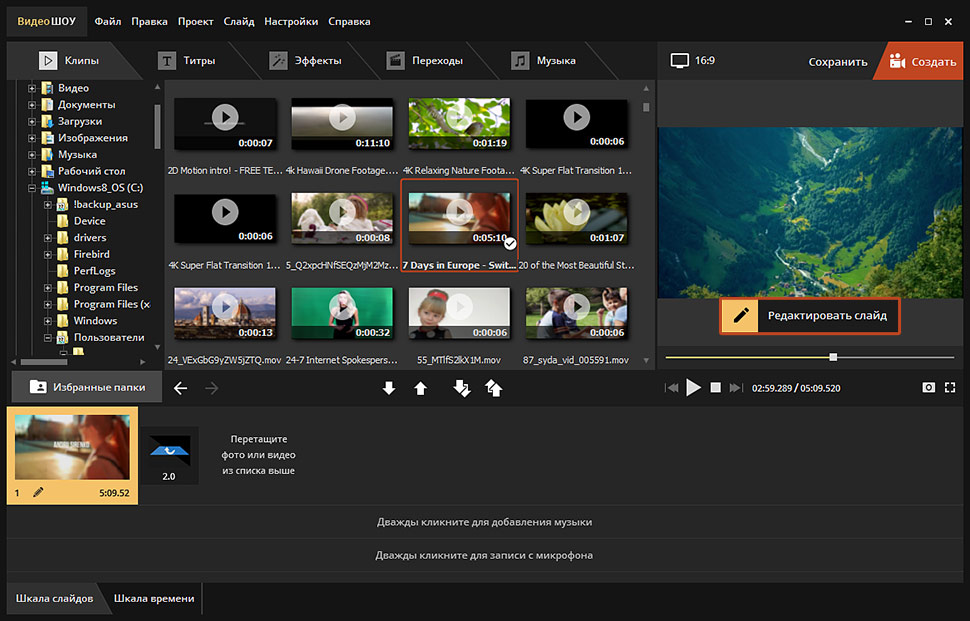Take a snapshot with the camera icon
Screen dimensions: 970x621
point(928,388)
